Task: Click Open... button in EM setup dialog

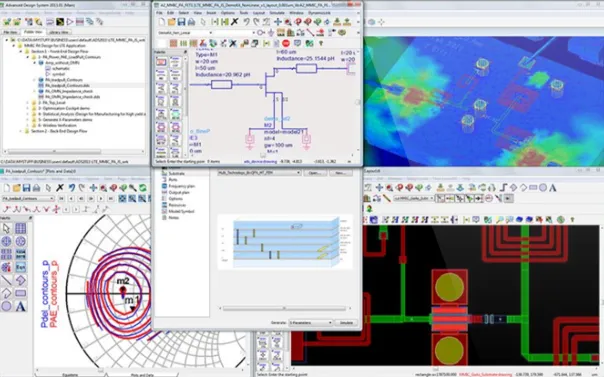Action: point(315,173)
